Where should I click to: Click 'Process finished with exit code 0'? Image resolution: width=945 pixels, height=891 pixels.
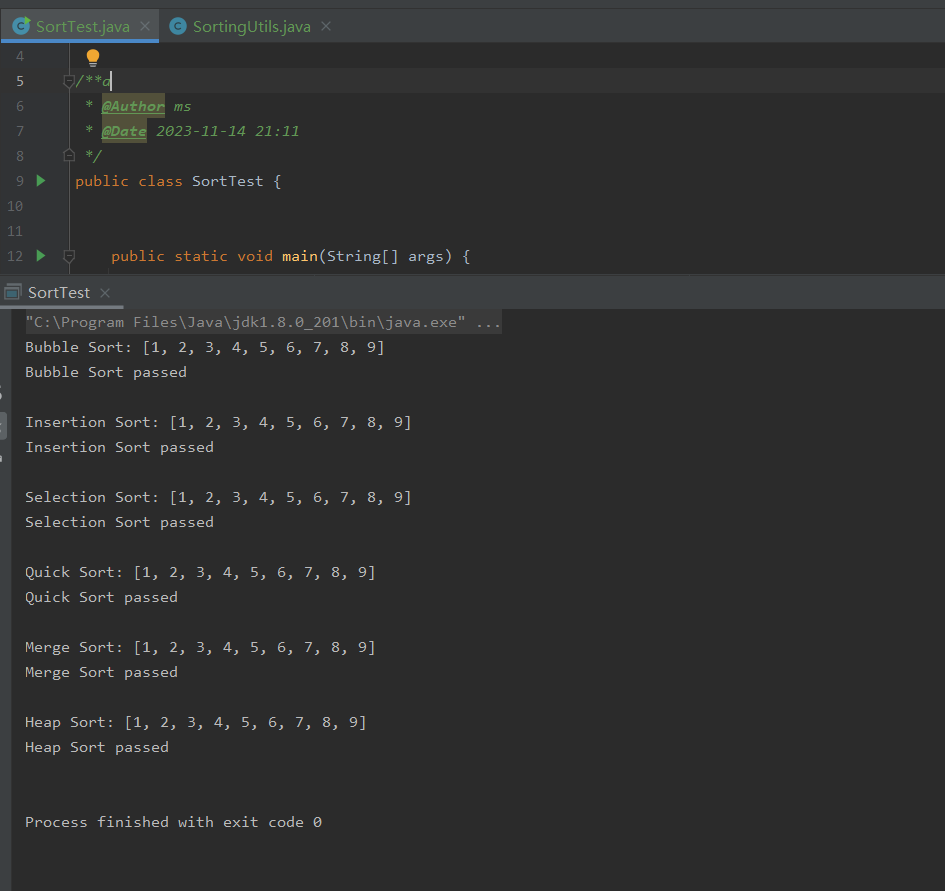(x=174, y=822)
